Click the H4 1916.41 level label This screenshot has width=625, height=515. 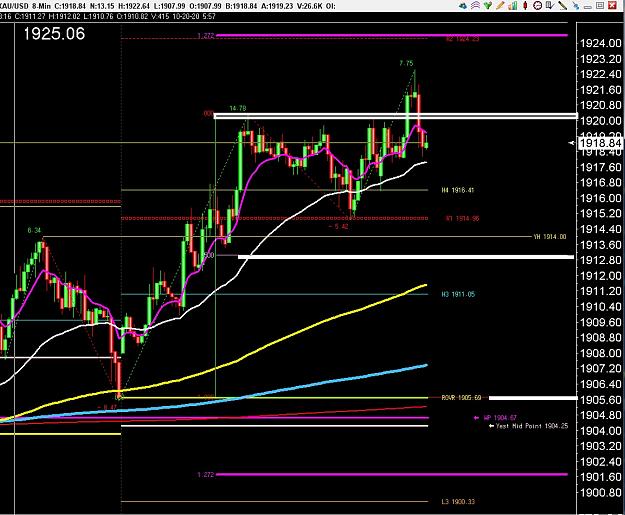click(458, 190)
